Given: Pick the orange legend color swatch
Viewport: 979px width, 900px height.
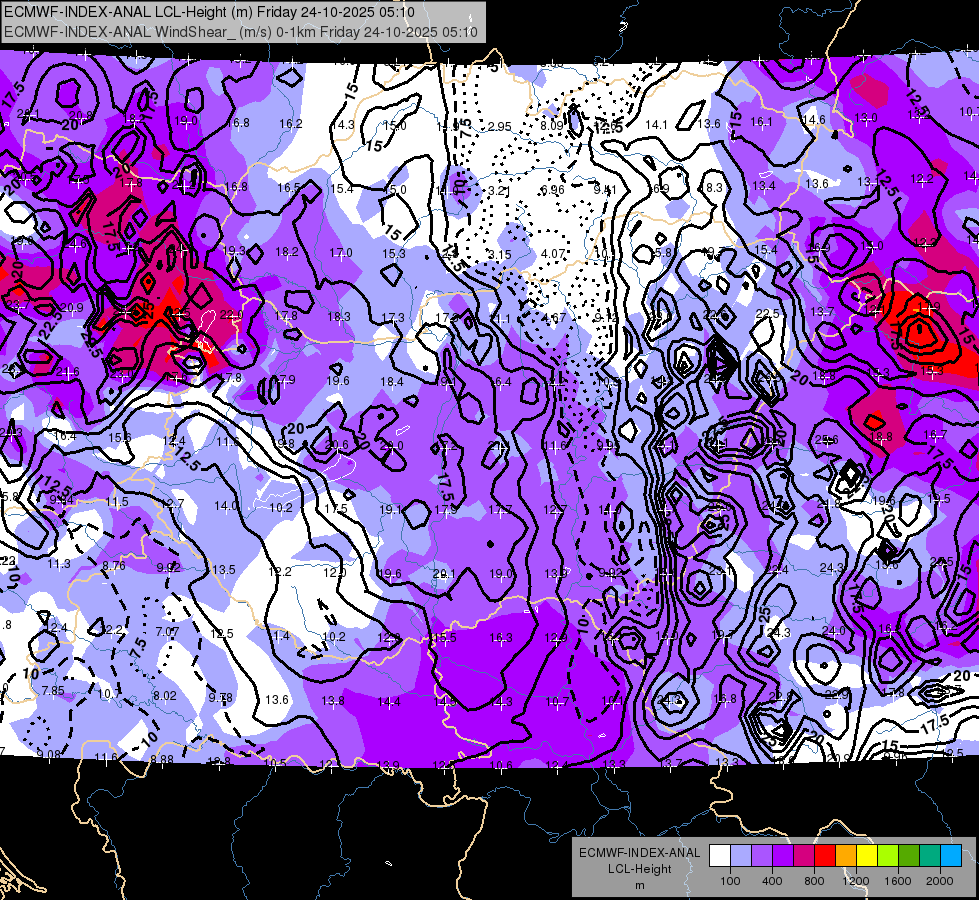Looking at the screenshot, I should coord(845,856).
